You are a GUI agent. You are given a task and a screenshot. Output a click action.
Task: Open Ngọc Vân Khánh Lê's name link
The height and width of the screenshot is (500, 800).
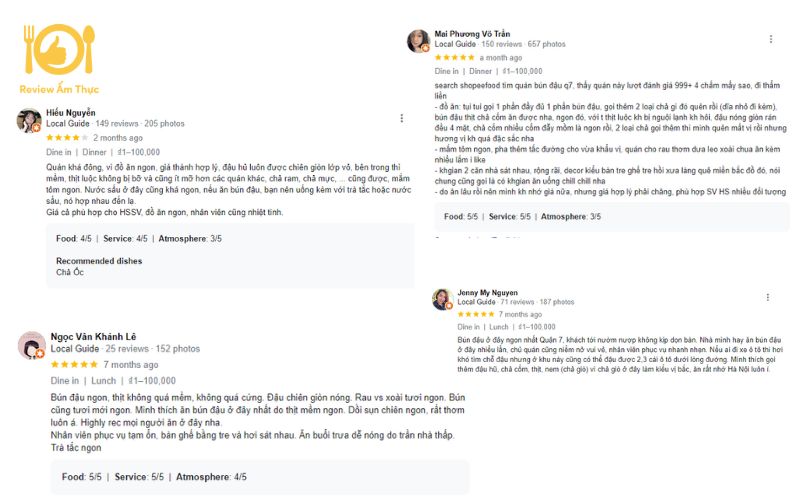92,337
